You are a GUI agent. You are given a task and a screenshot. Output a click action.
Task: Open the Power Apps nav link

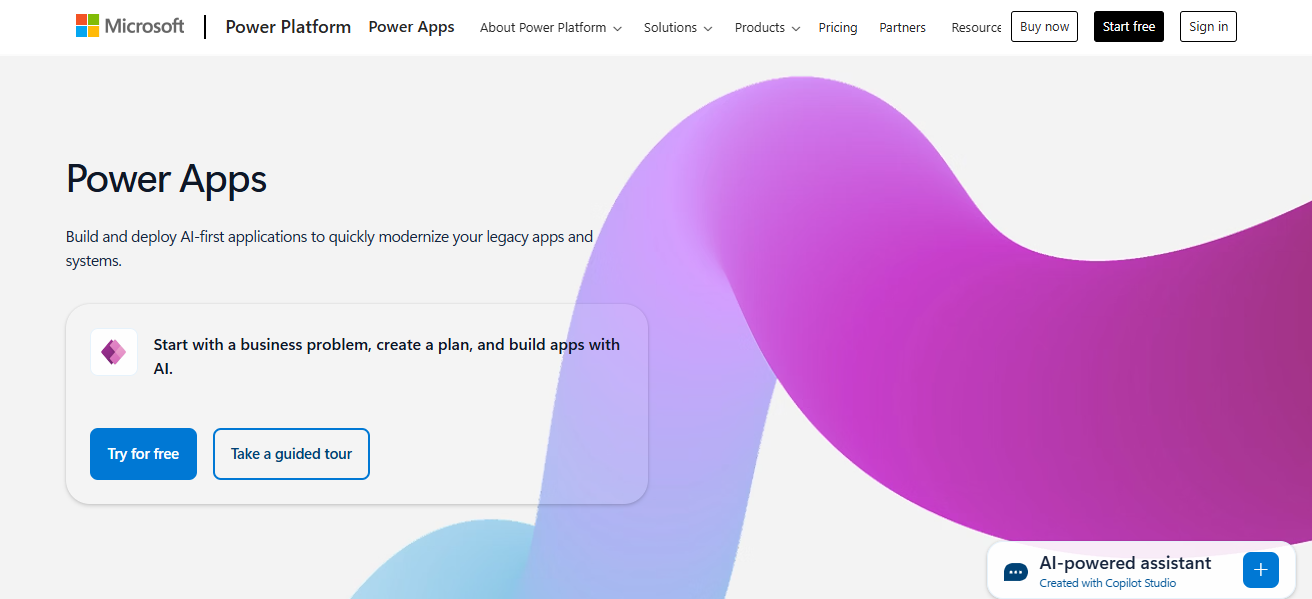pos(411,27)
